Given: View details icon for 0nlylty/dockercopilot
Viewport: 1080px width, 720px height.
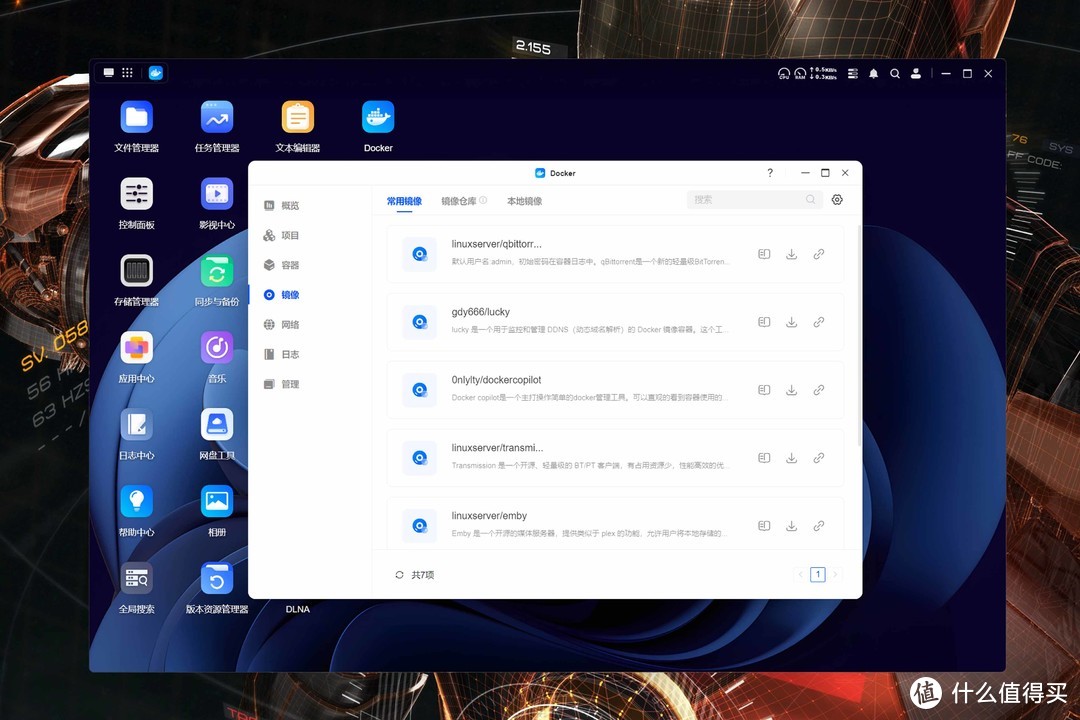Looking at the screenshot, I should tap(764, 390).
